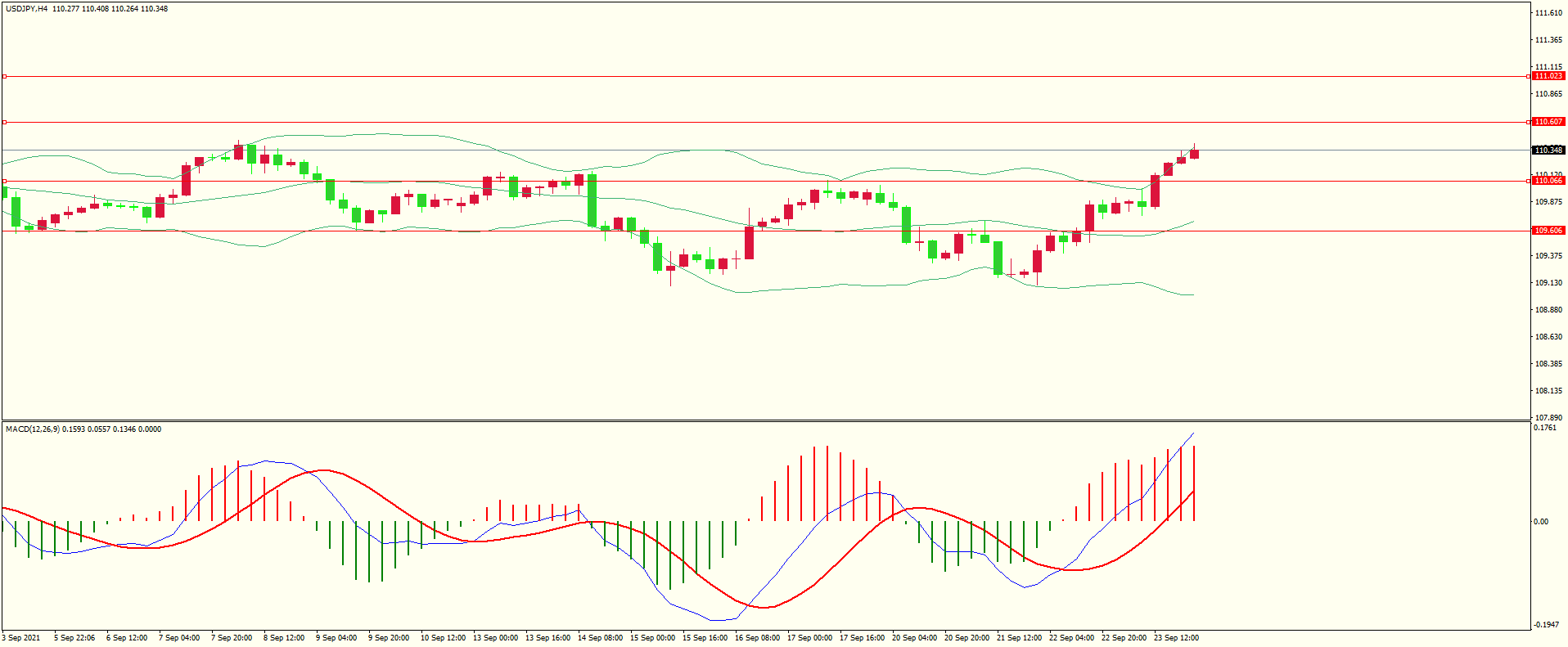This screenshot has height=647, width=1568.
Task: Click the 15 Sep 00:00 time label
Action: pos(652,638)
